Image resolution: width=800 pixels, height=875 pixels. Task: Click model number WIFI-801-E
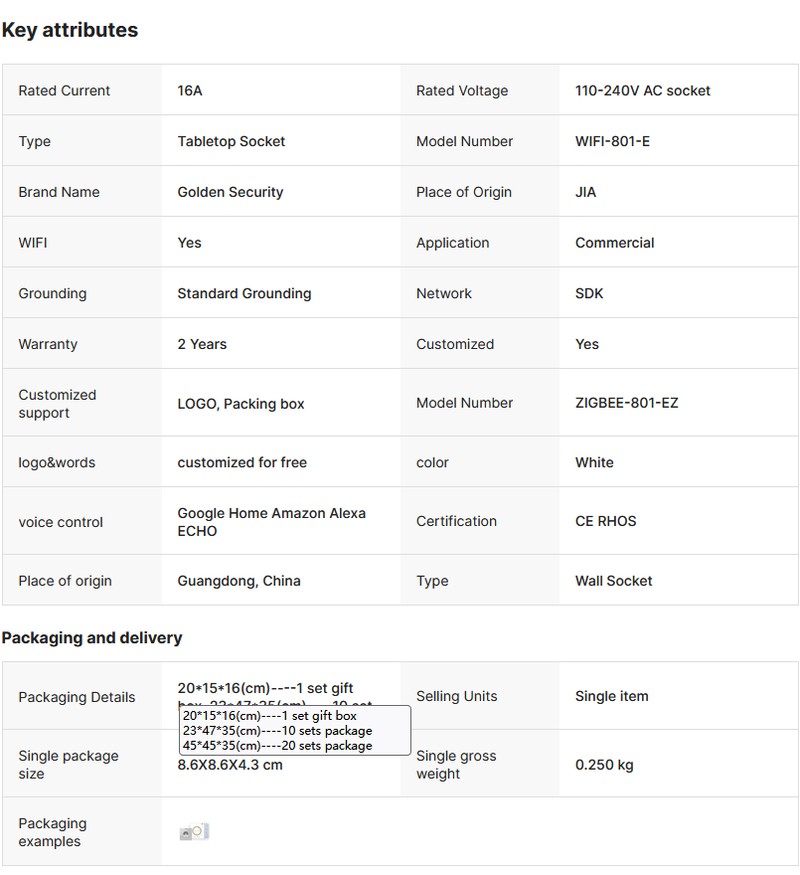(x=612, y=142)
